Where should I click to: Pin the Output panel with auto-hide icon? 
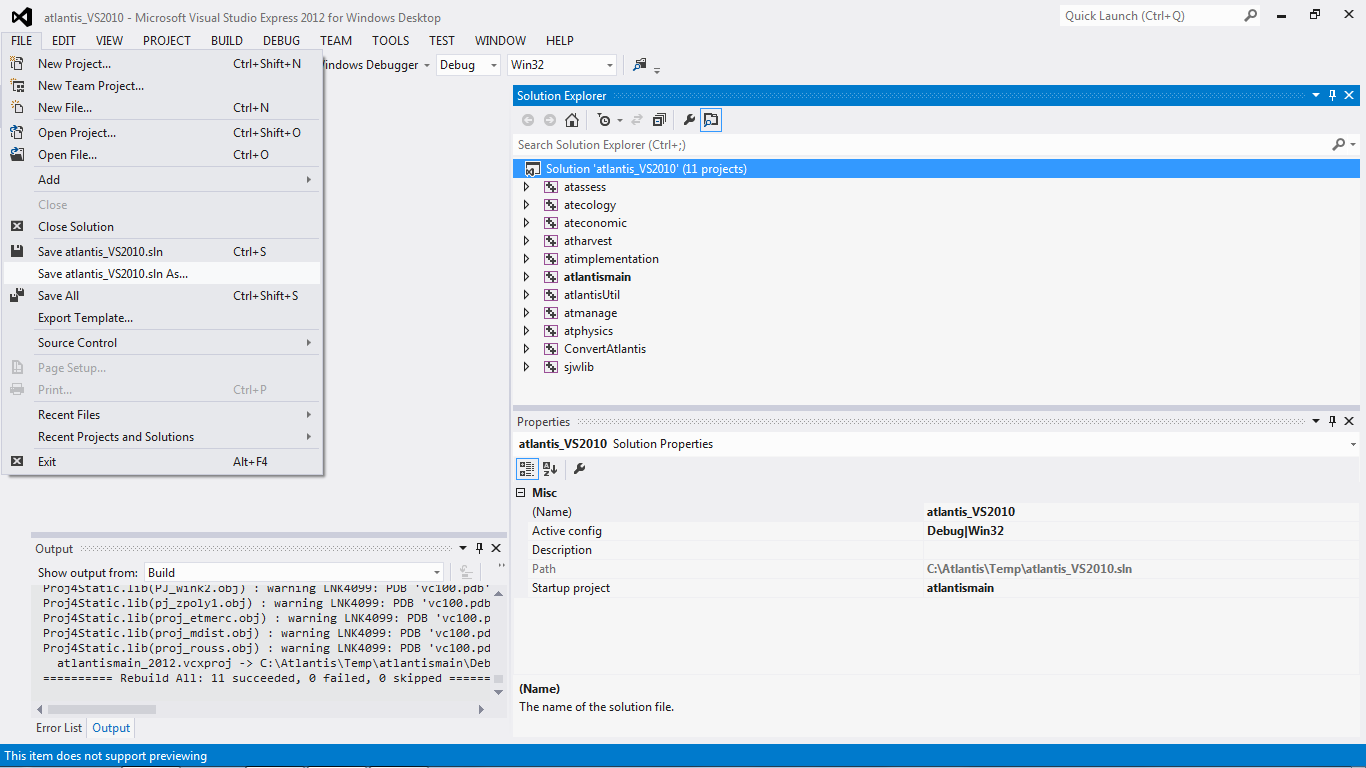click(x=479, y=548)
